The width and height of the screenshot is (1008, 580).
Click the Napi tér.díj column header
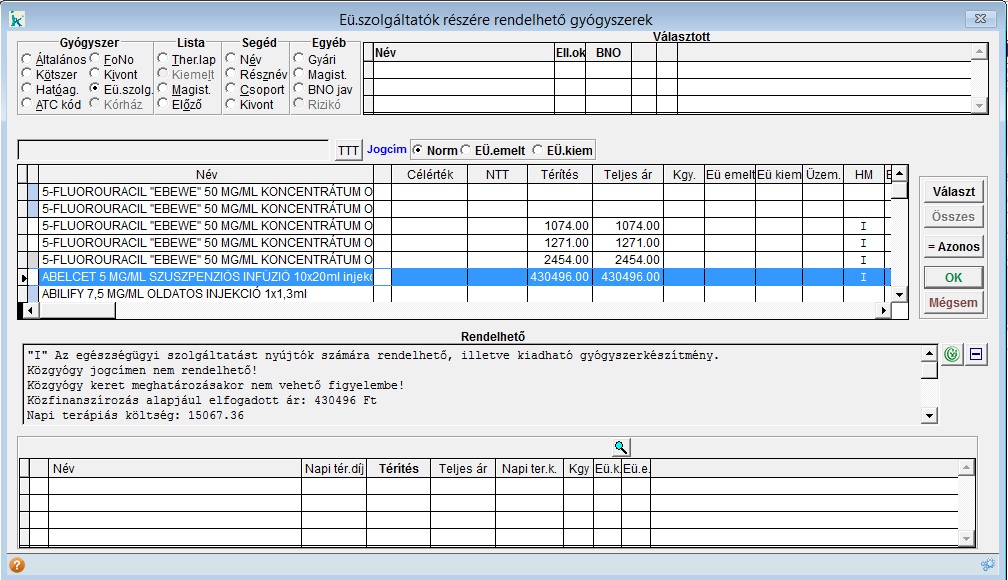334,469
